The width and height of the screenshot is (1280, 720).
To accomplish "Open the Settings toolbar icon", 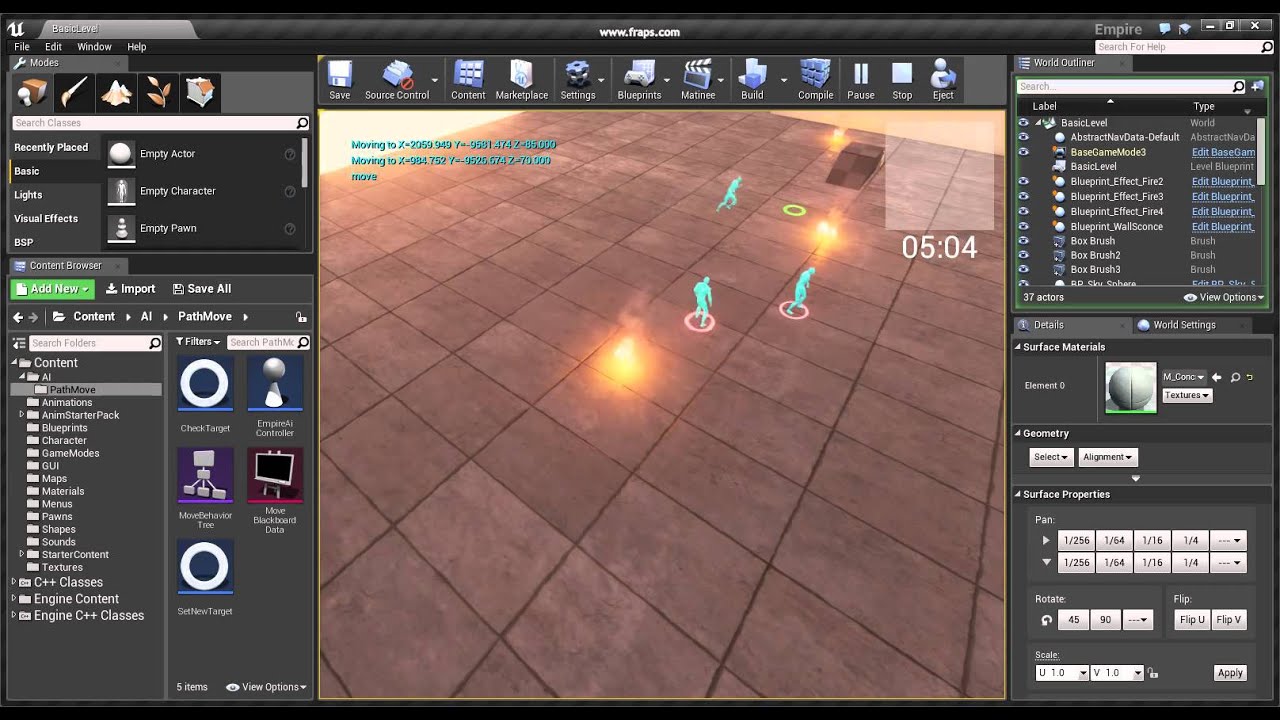I will point(577,80).
